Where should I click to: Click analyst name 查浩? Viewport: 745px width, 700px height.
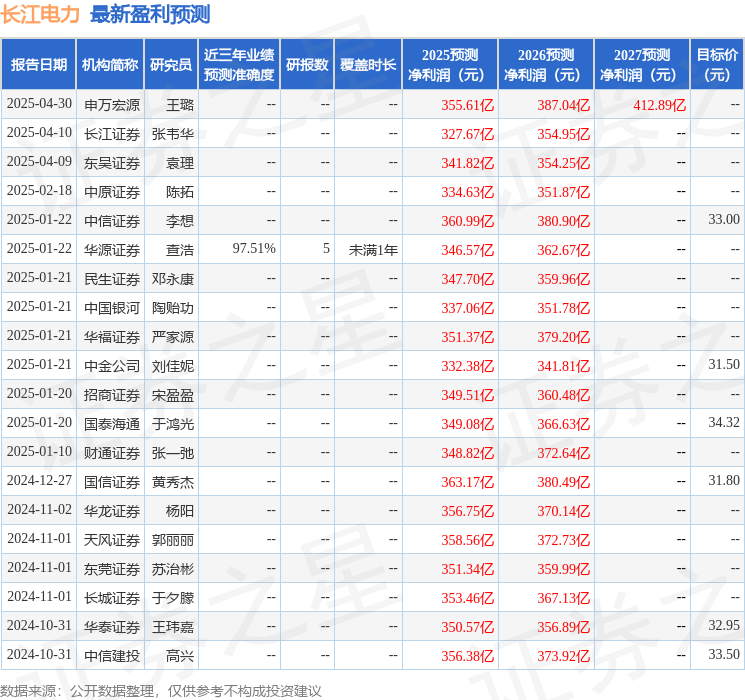180,250
